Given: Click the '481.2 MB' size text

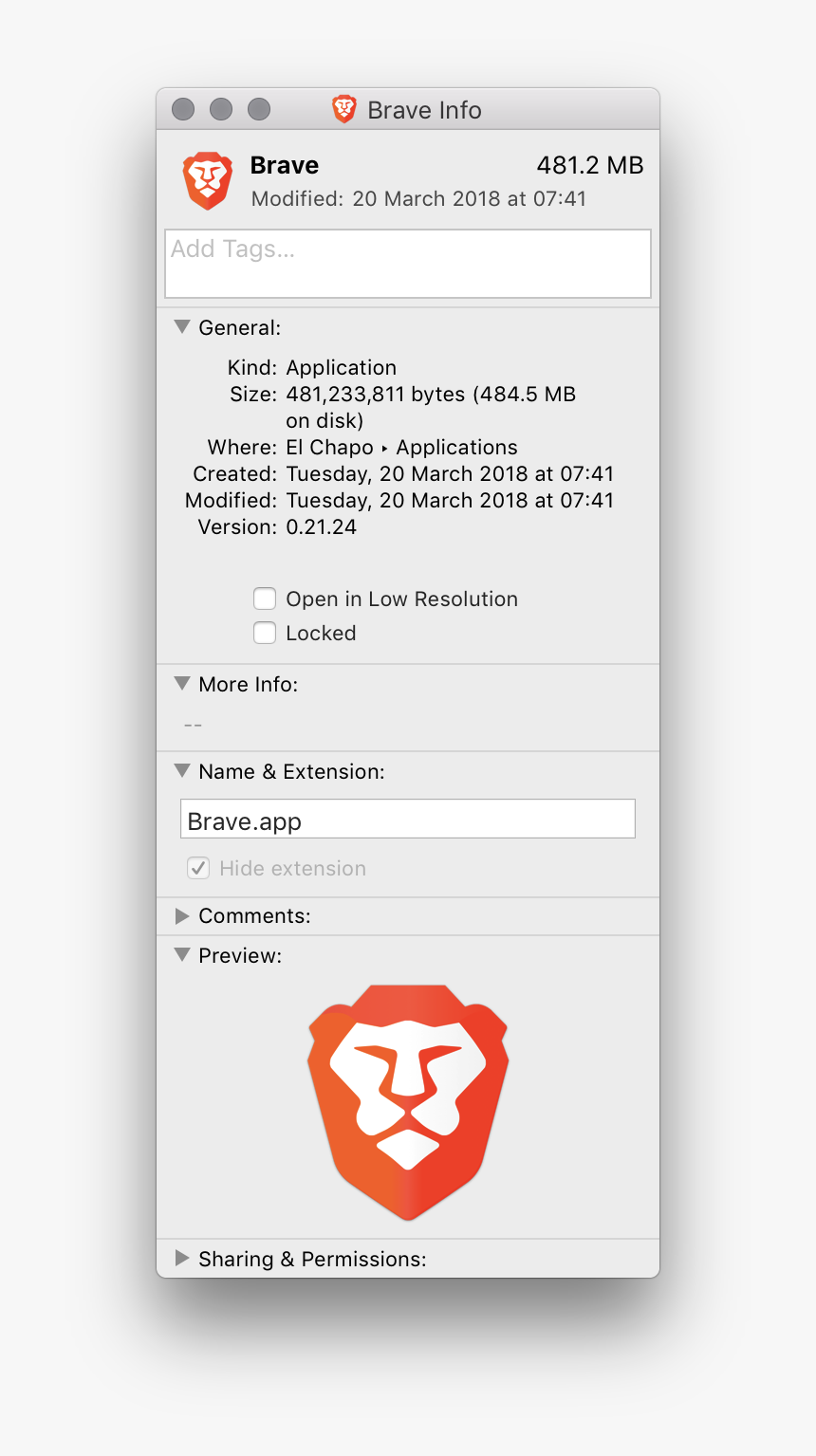Looking at the screenshot, I should [590, 165].
